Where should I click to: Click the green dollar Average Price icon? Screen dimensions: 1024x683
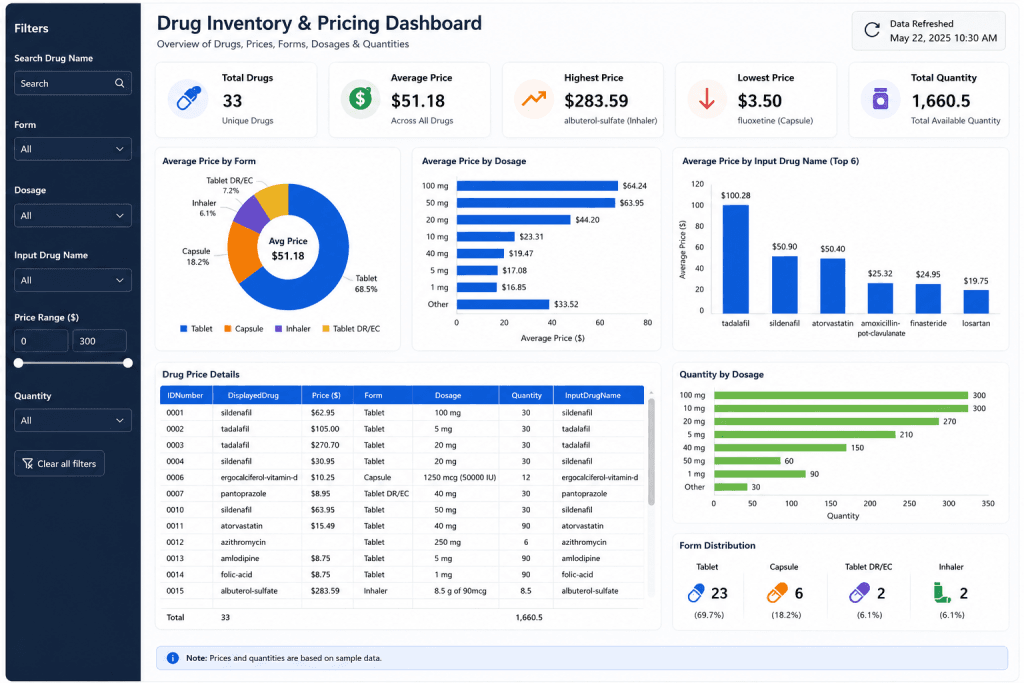(360, 99)
